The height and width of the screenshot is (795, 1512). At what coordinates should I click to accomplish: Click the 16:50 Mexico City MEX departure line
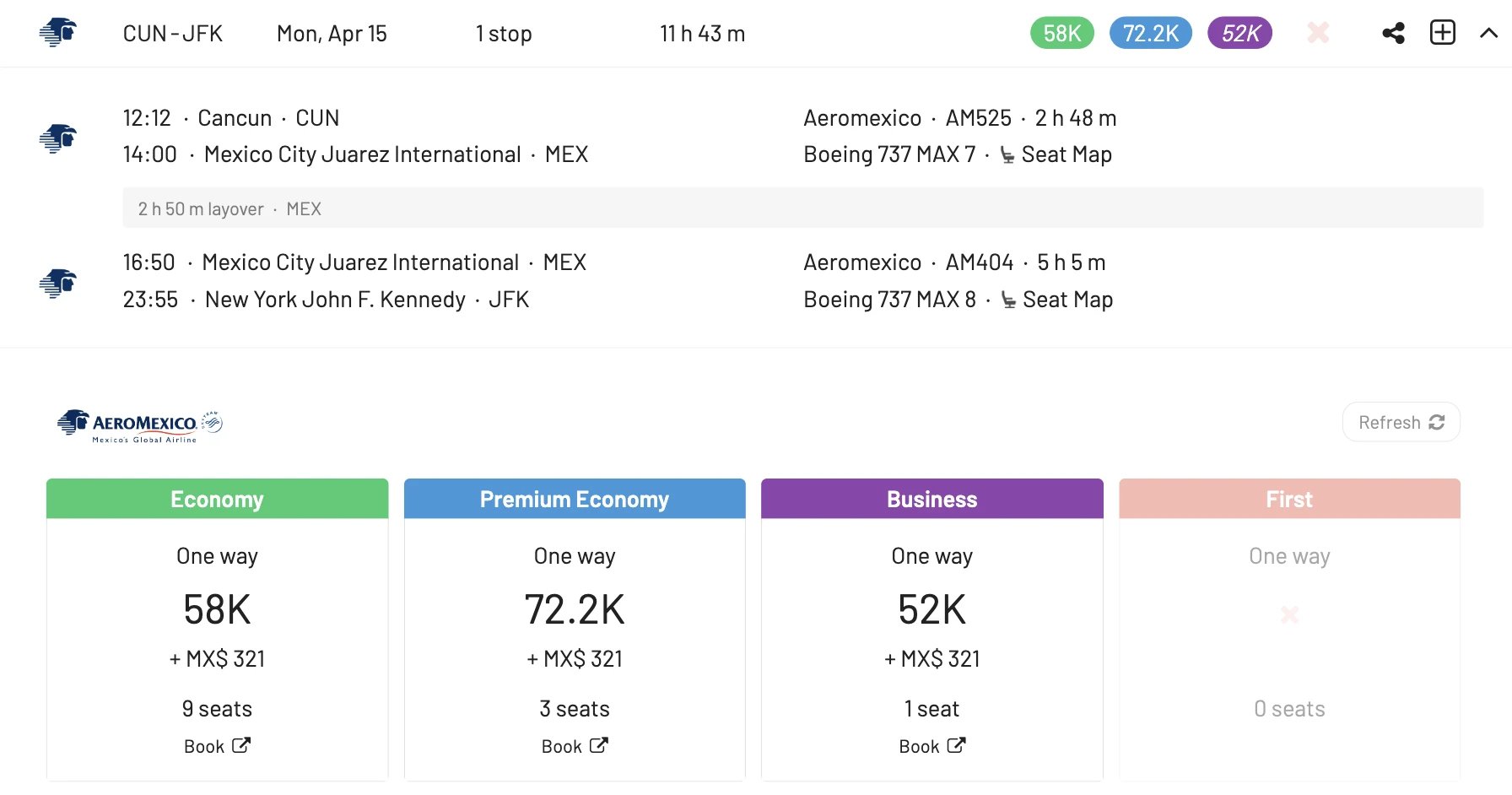point(354,262)
